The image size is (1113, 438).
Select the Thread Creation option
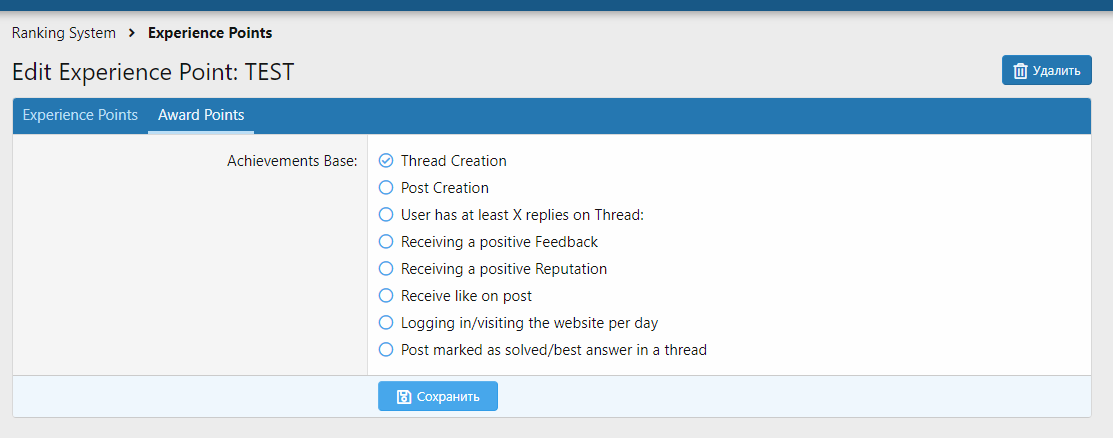click(x=386, y=161)
